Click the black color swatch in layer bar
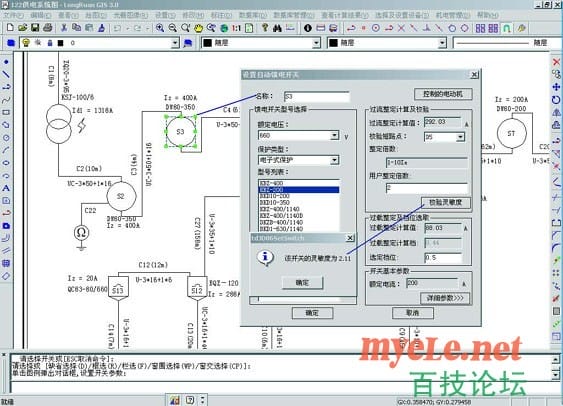Screen dimensions: 563x406 pyautogui.click(x=61, y=43)
